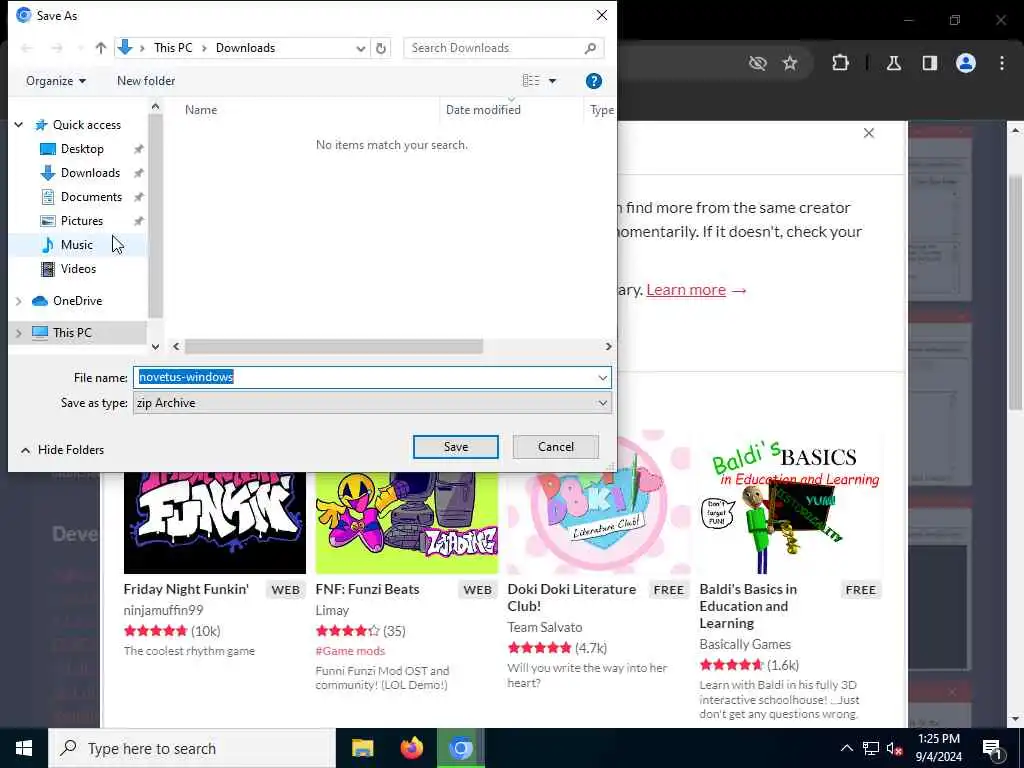
Task: Open Chrome Labs flask icon
Action: click(x=894, y=63)
